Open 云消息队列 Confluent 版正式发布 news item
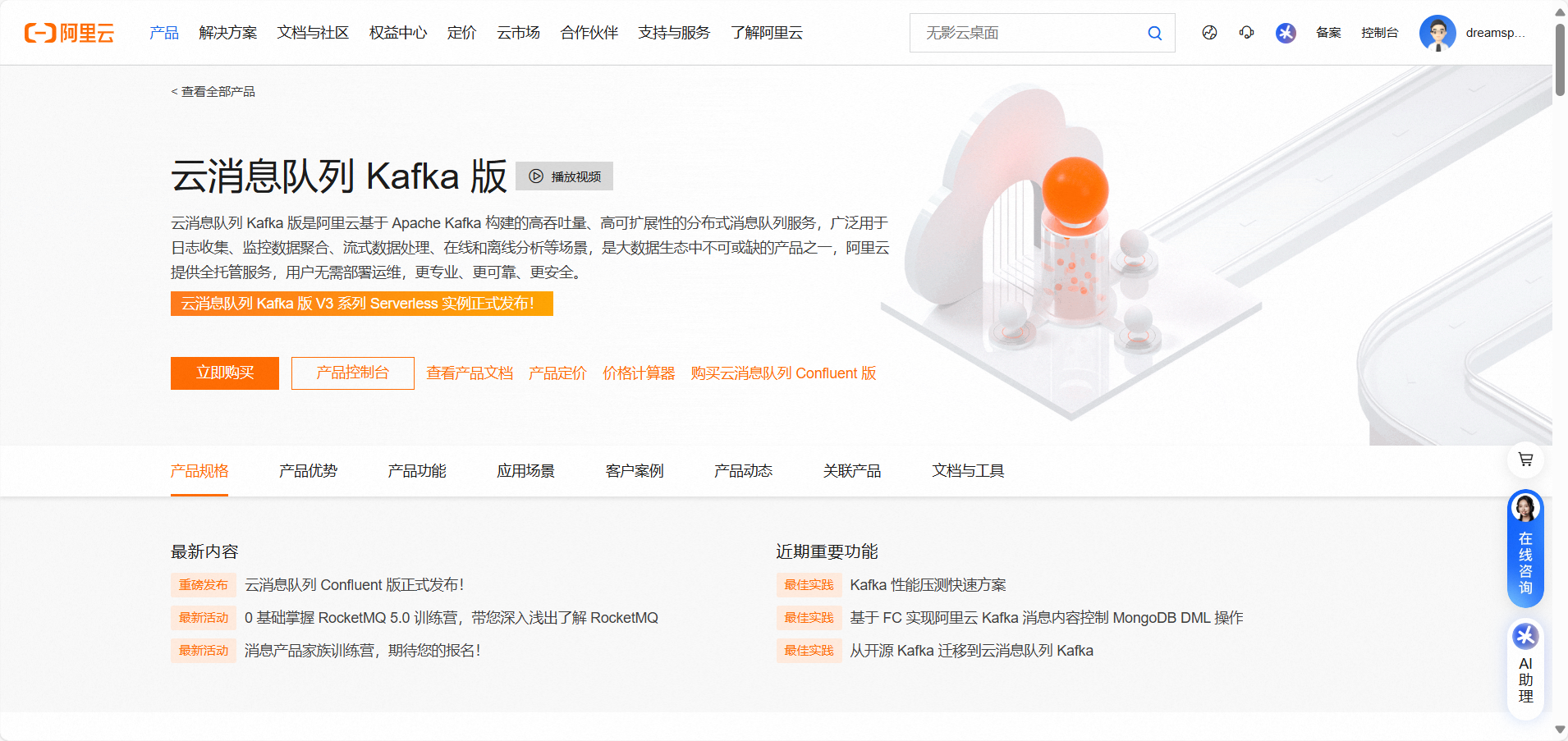1568x741 pixels. 355,585
